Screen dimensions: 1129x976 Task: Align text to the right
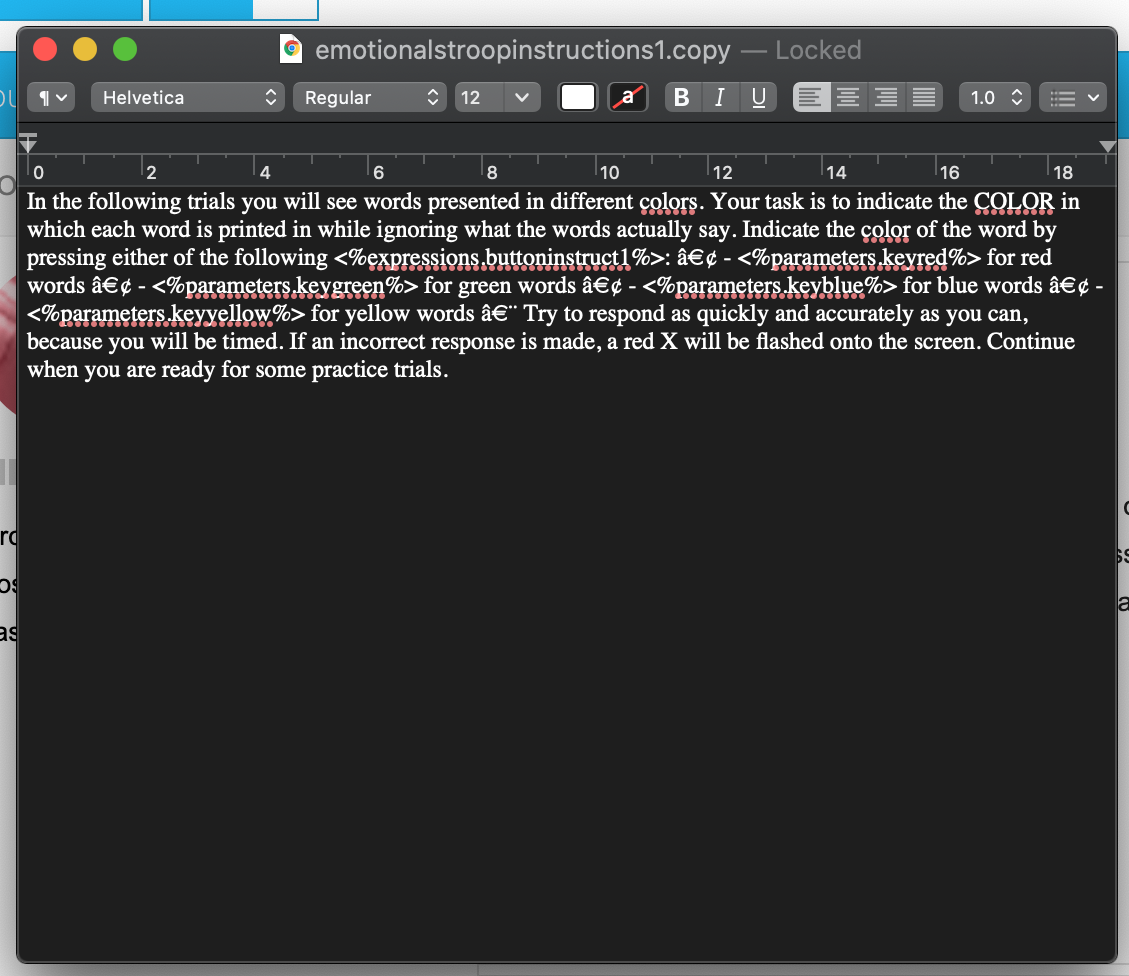(x=886, y=97)
